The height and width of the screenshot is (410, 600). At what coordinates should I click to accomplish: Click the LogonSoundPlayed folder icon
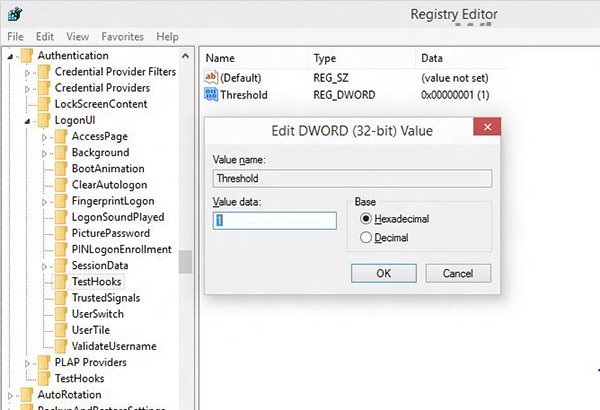(x=61, y=217)
